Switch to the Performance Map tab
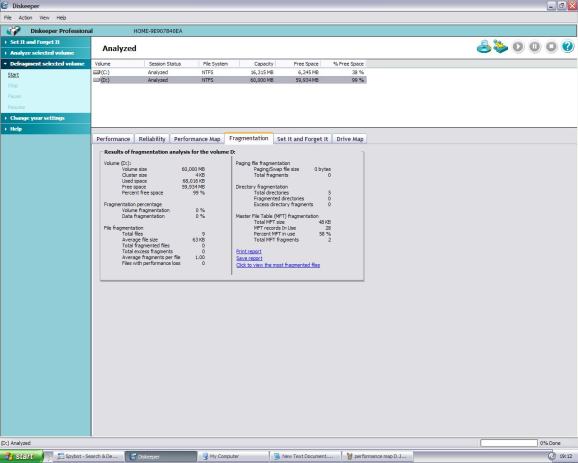This screenshot has width=578, height=463. tap(197, 139)
